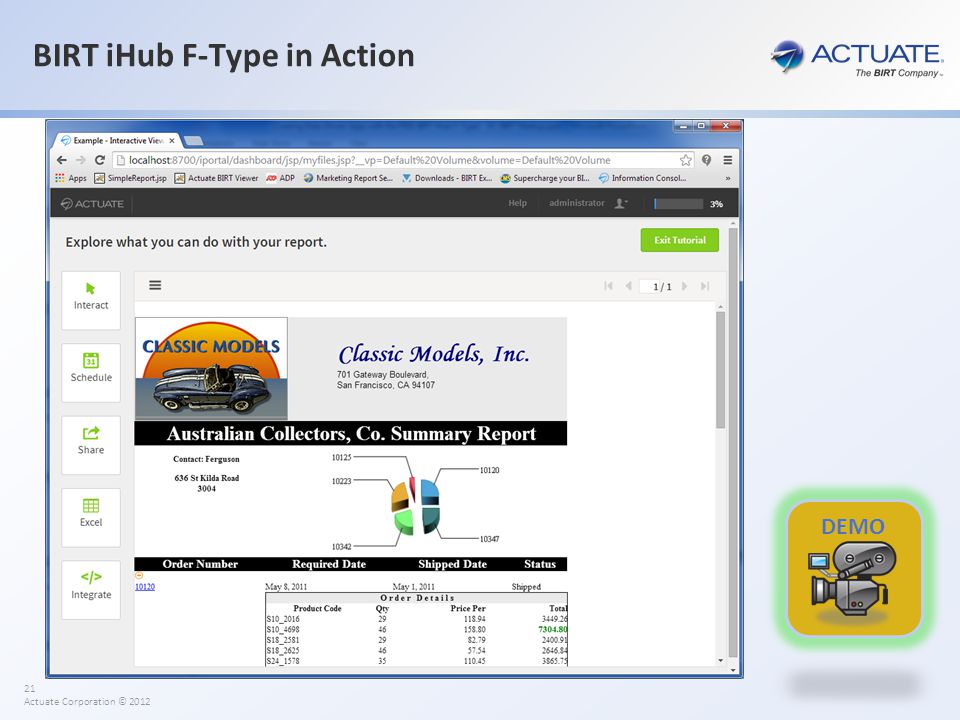Click the browser Back arrow
This screenshot has height=720, width=960.
pos(62,160)
